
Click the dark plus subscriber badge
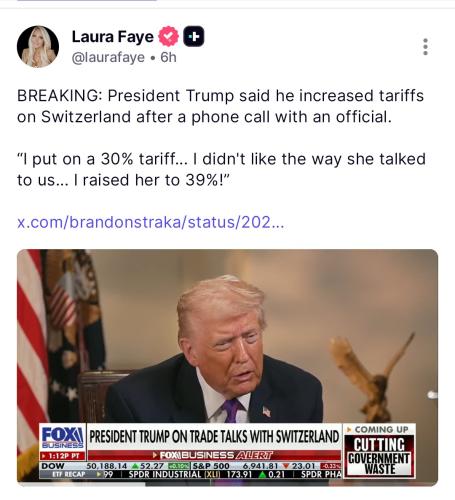coord(194,36)
